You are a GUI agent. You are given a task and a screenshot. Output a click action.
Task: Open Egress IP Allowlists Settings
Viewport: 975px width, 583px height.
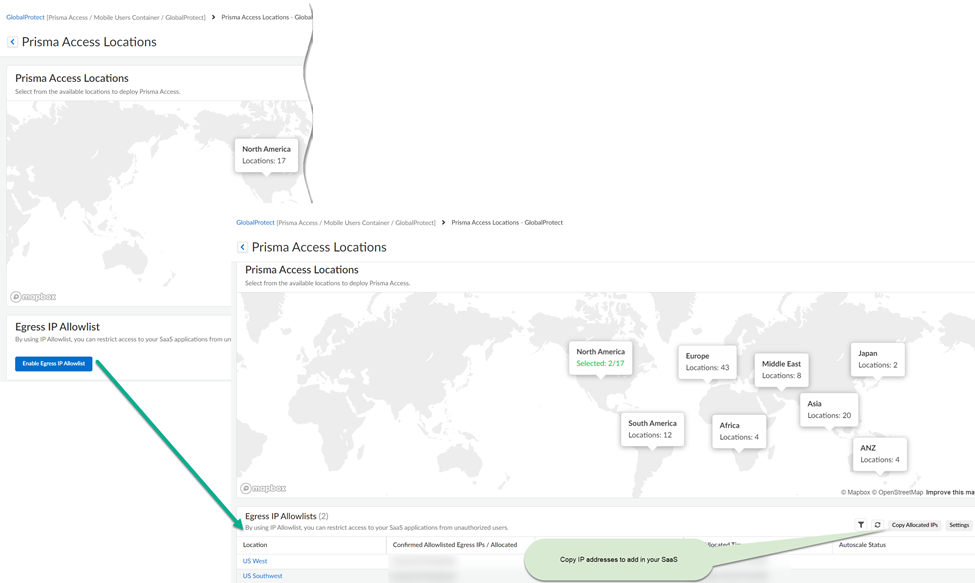pos(959,525)
